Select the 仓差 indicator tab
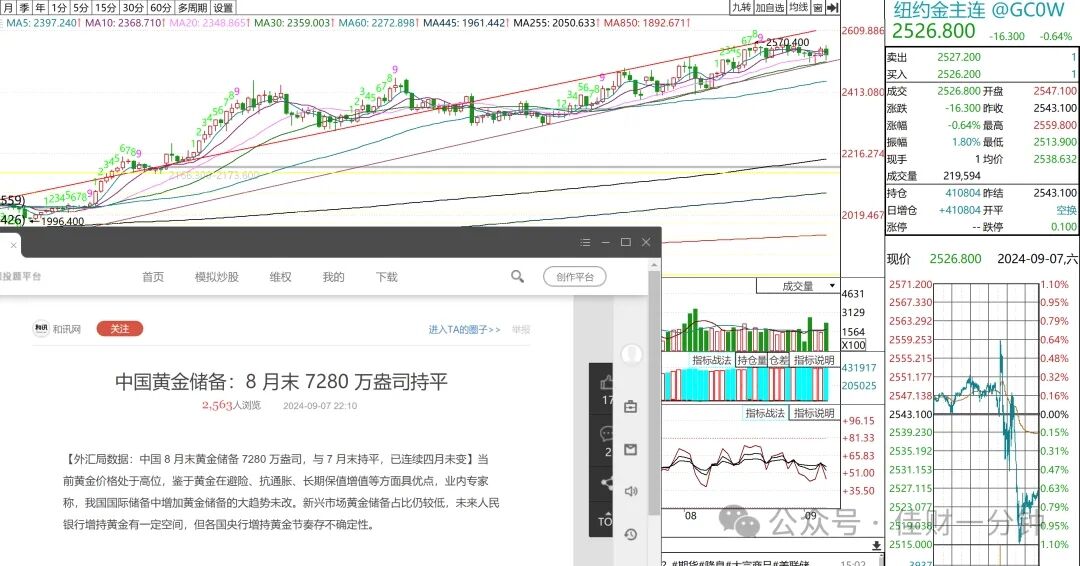Viewport: 1080px width, 566px height. [779, 359]
